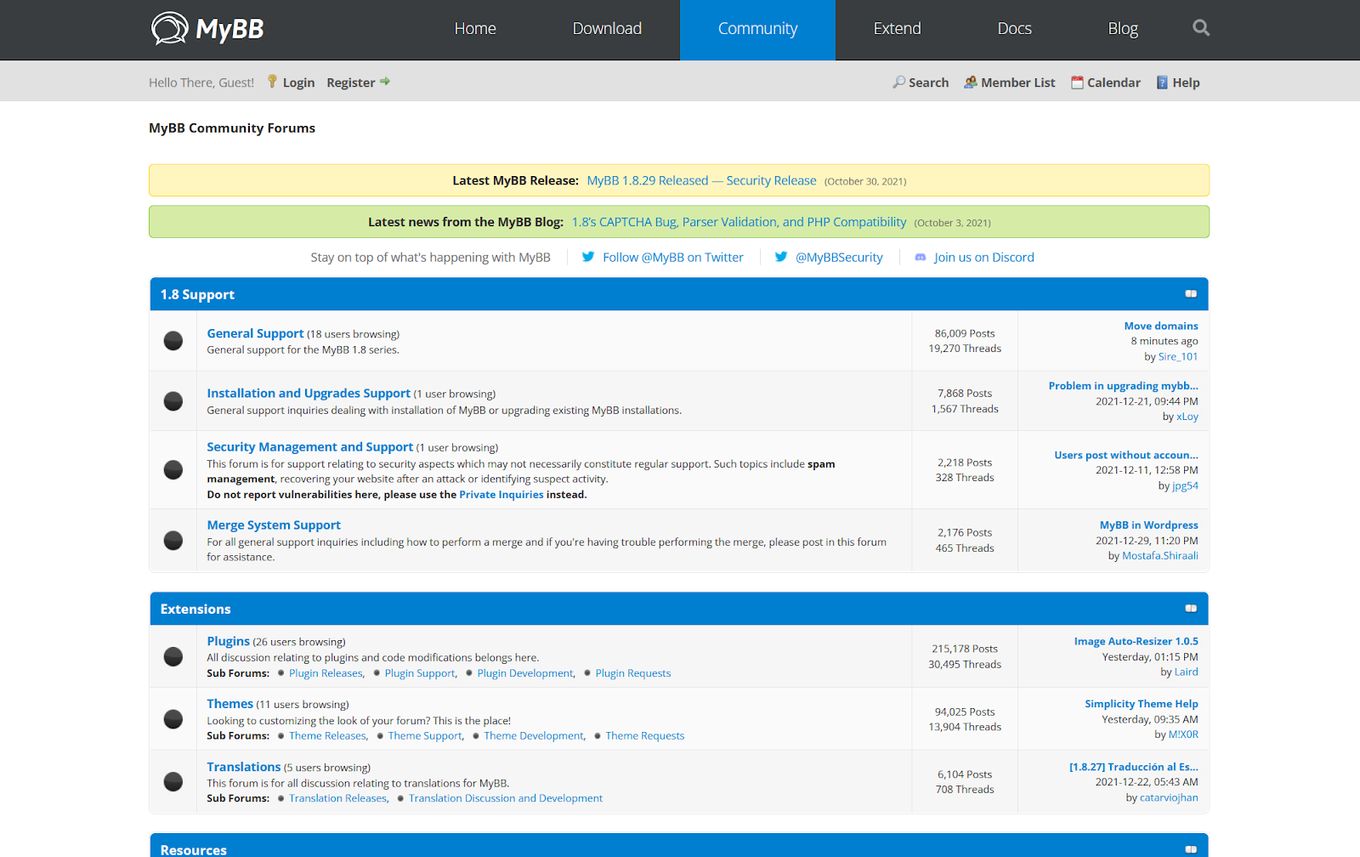The height and width of the screenshot is (857, 1360).
Task: Open the Plugin Releases sub forum
Action: [325, 673]
